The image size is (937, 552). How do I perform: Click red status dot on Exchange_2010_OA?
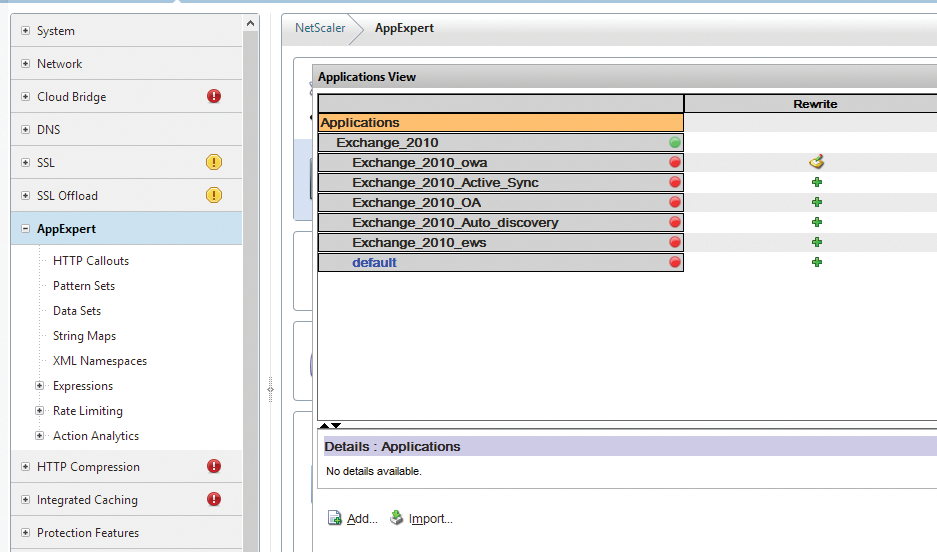click(x=675, y=202)
